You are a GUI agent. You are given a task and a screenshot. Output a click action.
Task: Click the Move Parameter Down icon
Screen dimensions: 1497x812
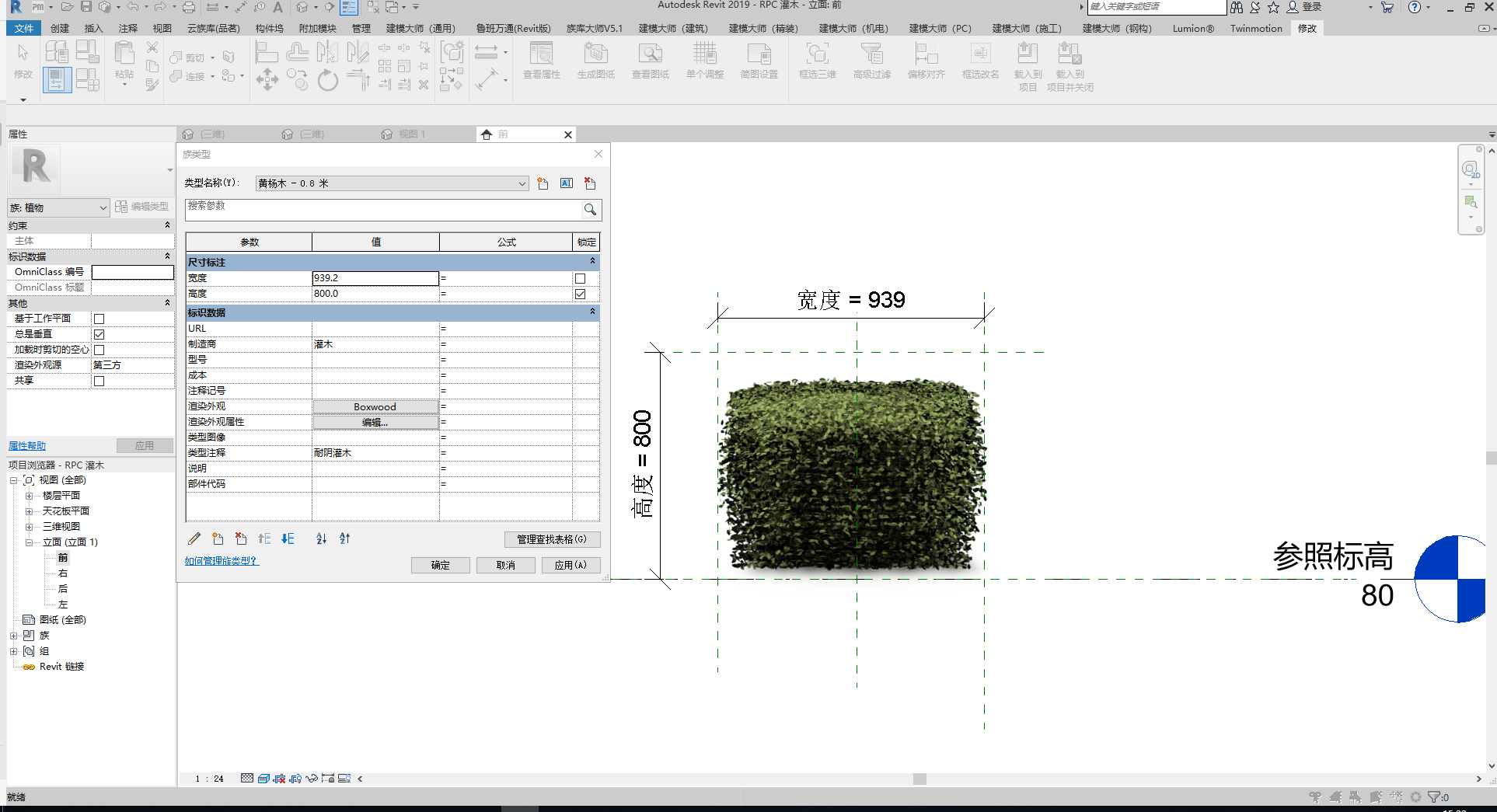[288, 538]
